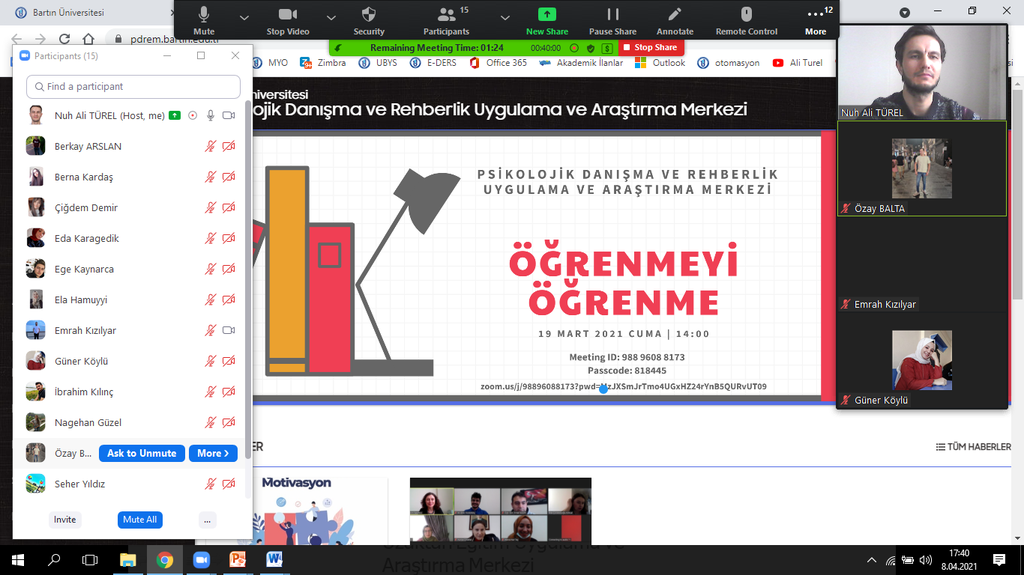The height and width of the screenshot is (575, 1024).
Task: Open the video meeting news photo card
Action: 500,511
